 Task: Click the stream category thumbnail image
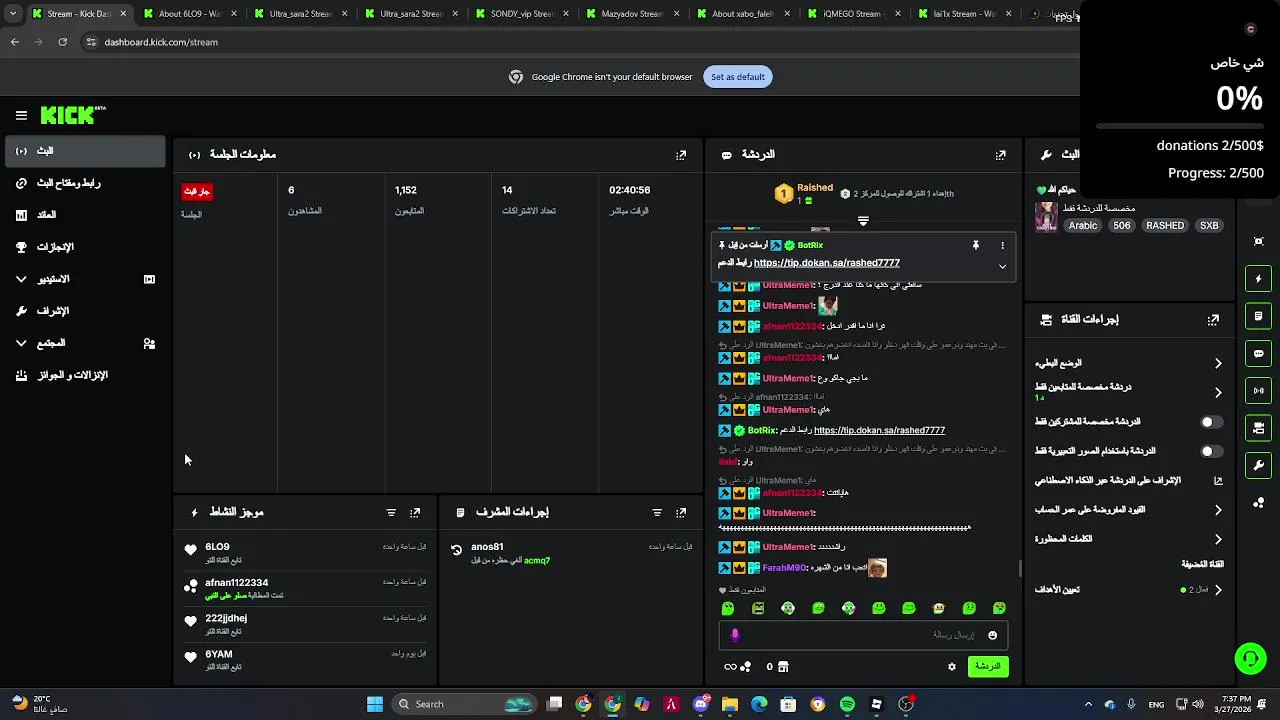click(1046, 217)
